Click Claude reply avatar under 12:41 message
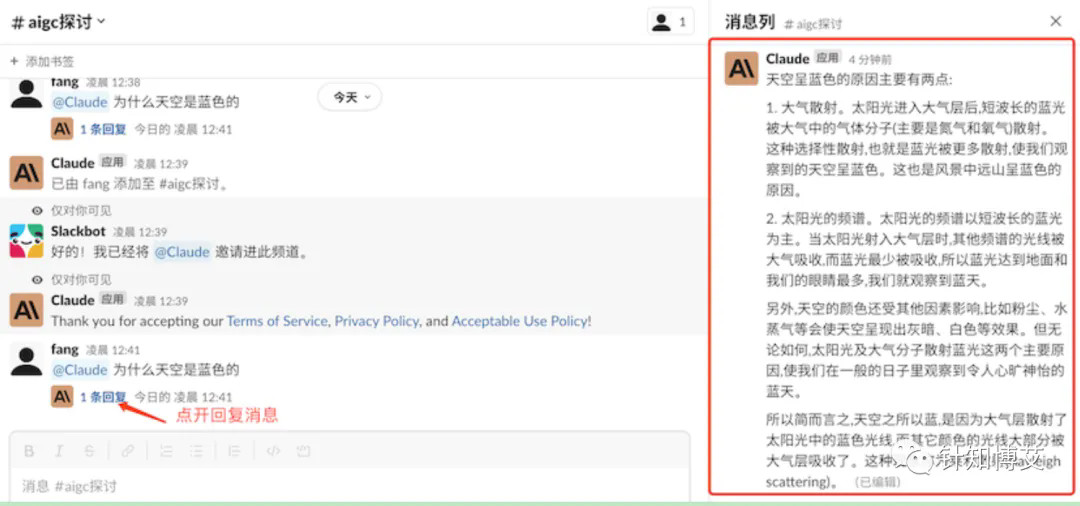 pyautogui.click(x=62, y=397)
